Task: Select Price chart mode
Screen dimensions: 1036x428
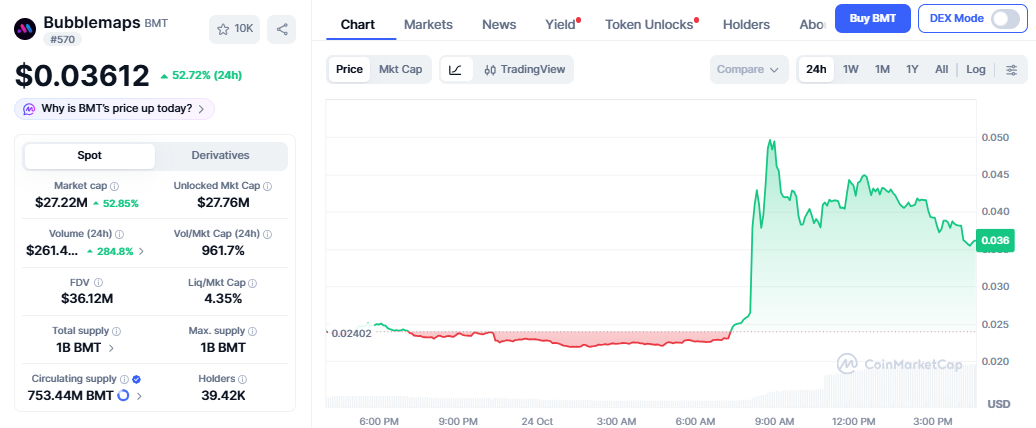Action: point(349,69)
